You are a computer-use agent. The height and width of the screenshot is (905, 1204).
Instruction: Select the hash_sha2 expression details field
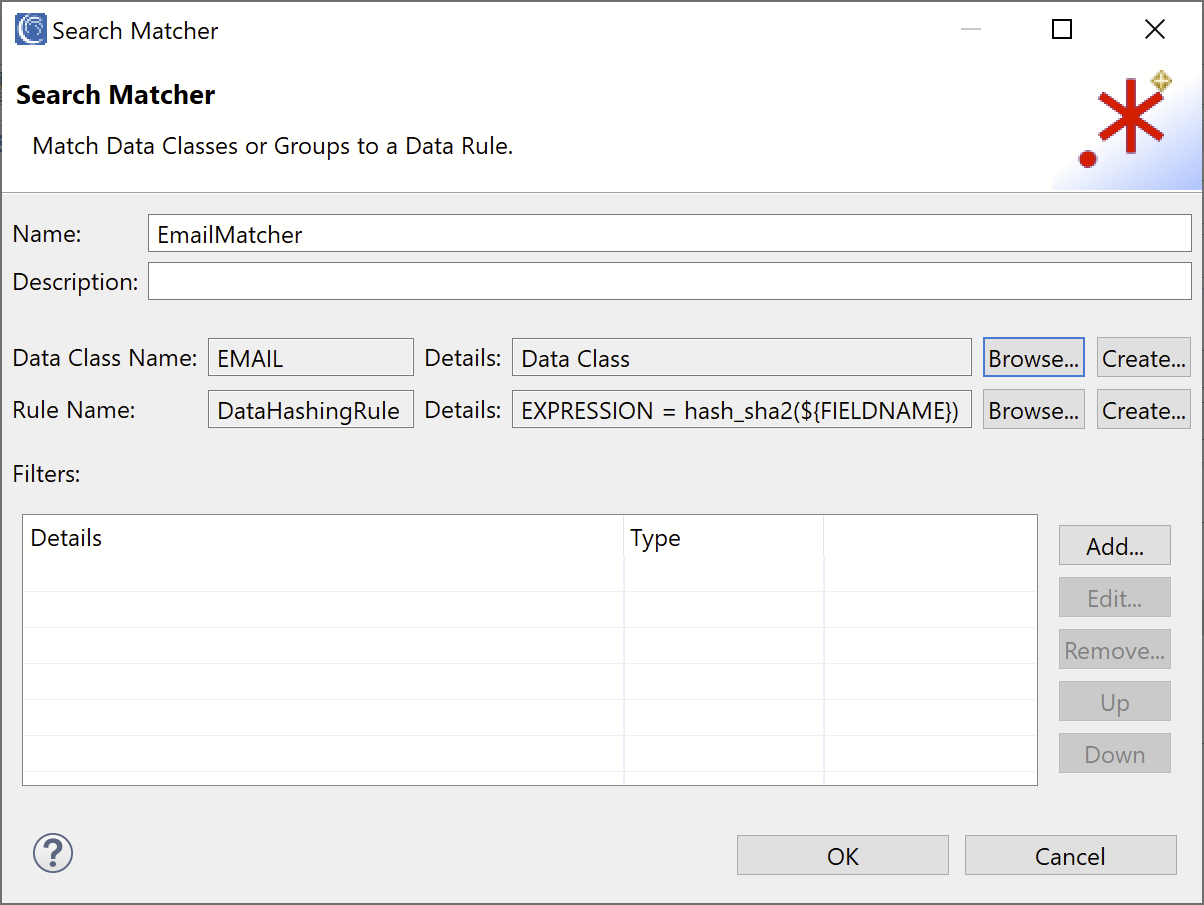point(741,409)
